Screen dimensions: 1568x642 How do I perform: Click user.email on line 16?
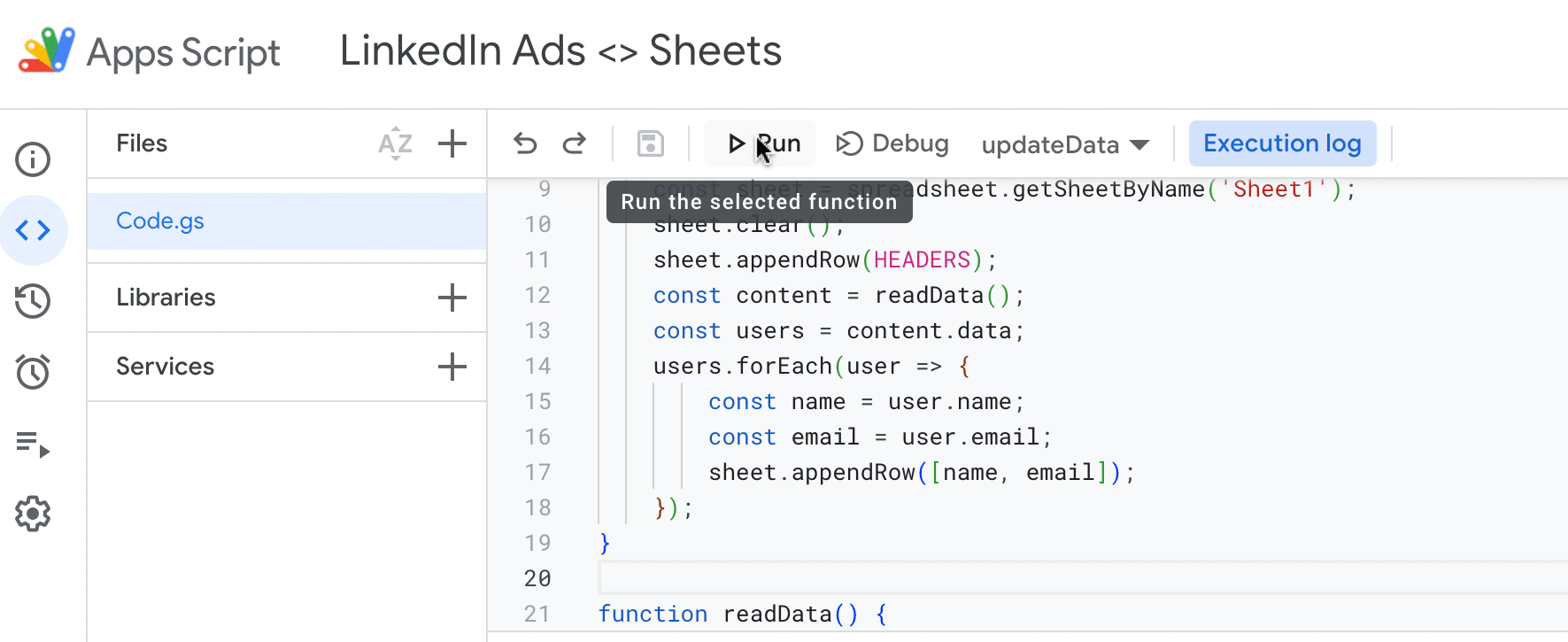coord(969,437)
